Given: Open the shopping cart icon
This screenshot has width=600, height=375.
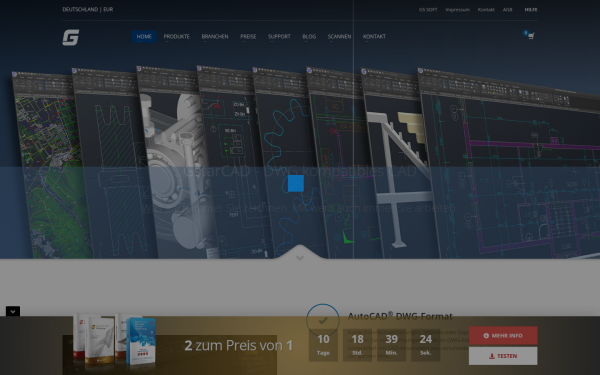Looking at the screenshot, I should 530,36.
